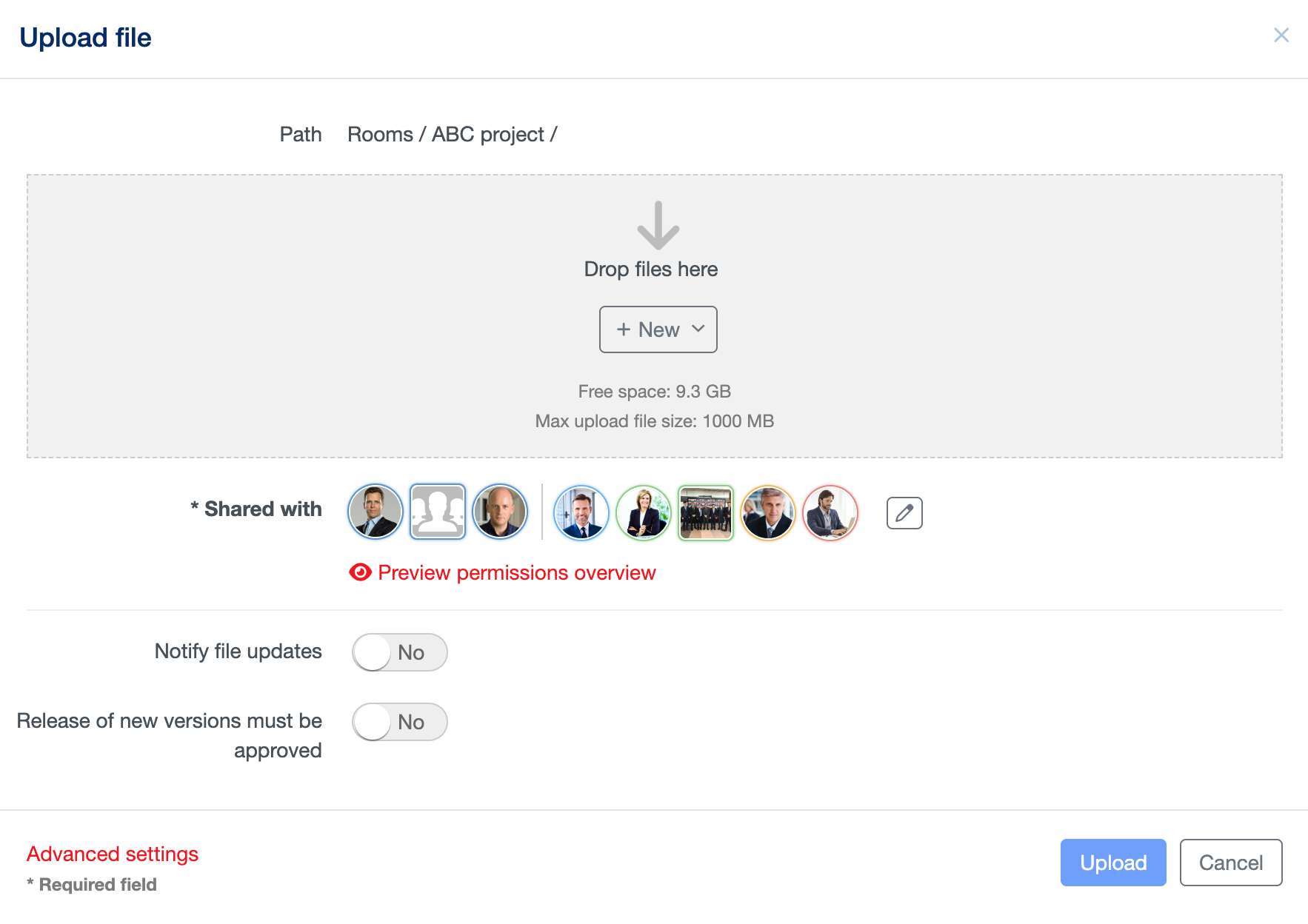Screen dimensions: 1308x924
Task: Toggle release of new versions approval switch
Action: 400,722
